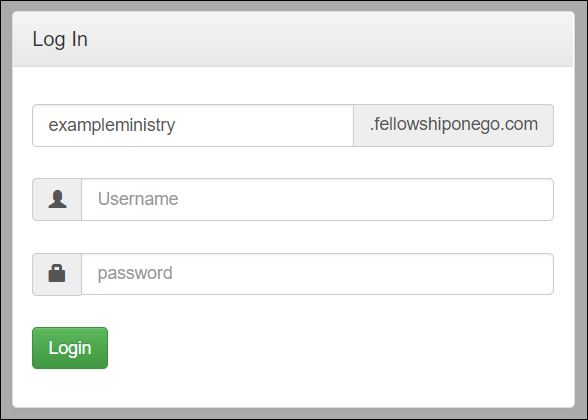
Task: Click the .fellowshiponego.com domain suffix label
Action: (x=454, y=124)
